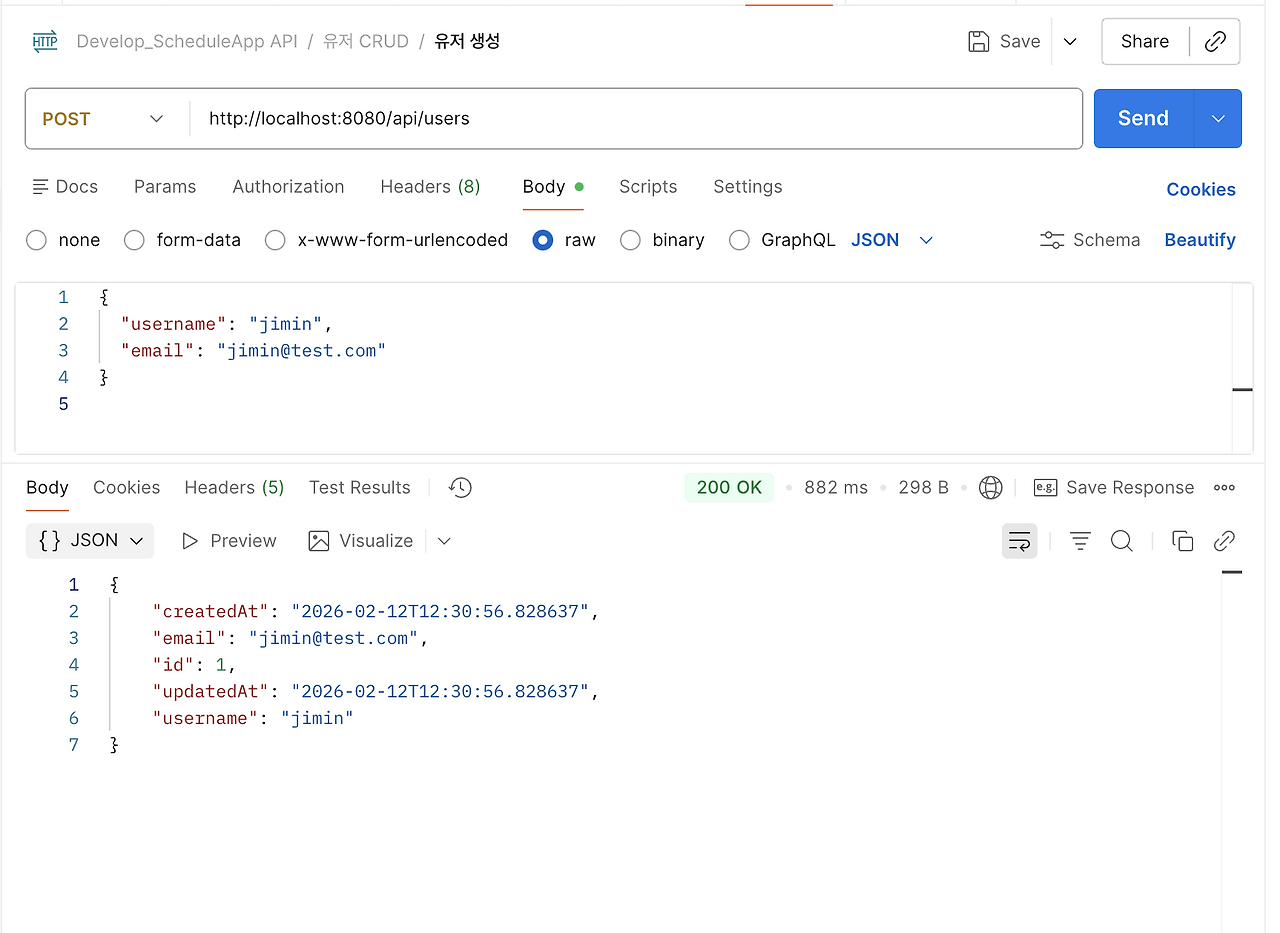
Task: Open the response history clock icon
Action: [x=460, y=487]
